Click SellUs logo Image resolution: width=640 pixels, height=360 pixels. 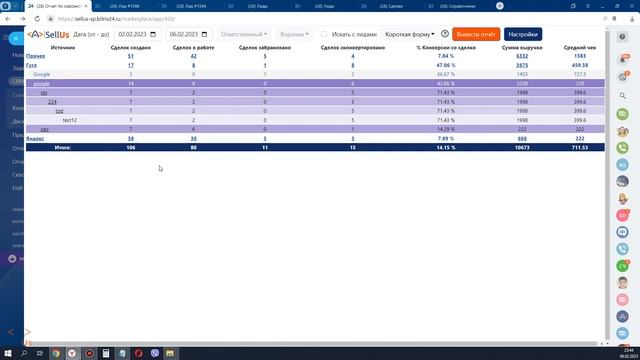point(48,35)
